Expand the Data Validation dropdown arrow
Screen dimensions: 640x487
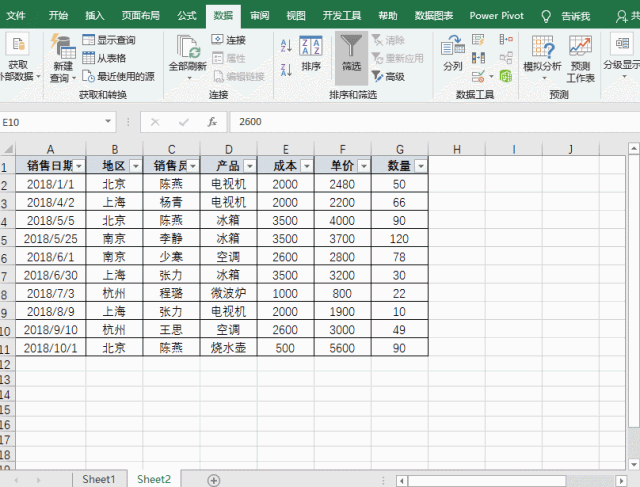(491, 76)
